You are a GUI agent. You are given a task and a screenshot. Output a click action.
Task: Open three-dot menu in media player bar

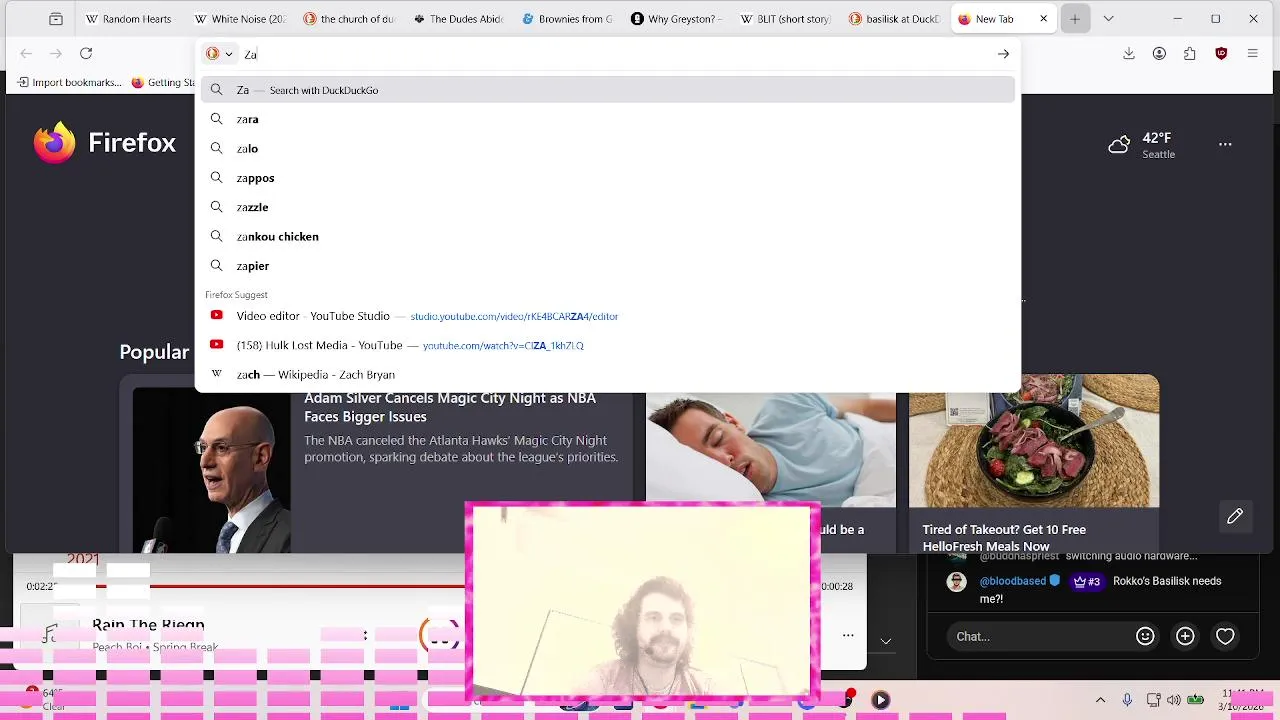[x=848, y=635]
